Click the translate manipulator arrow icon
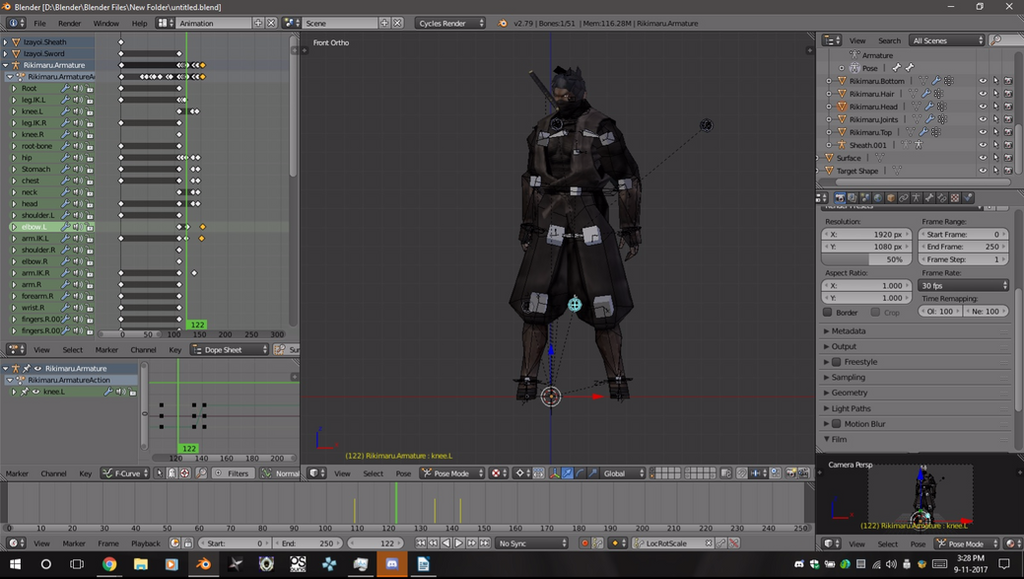The image size is (1024, 579). click(568, 473)
